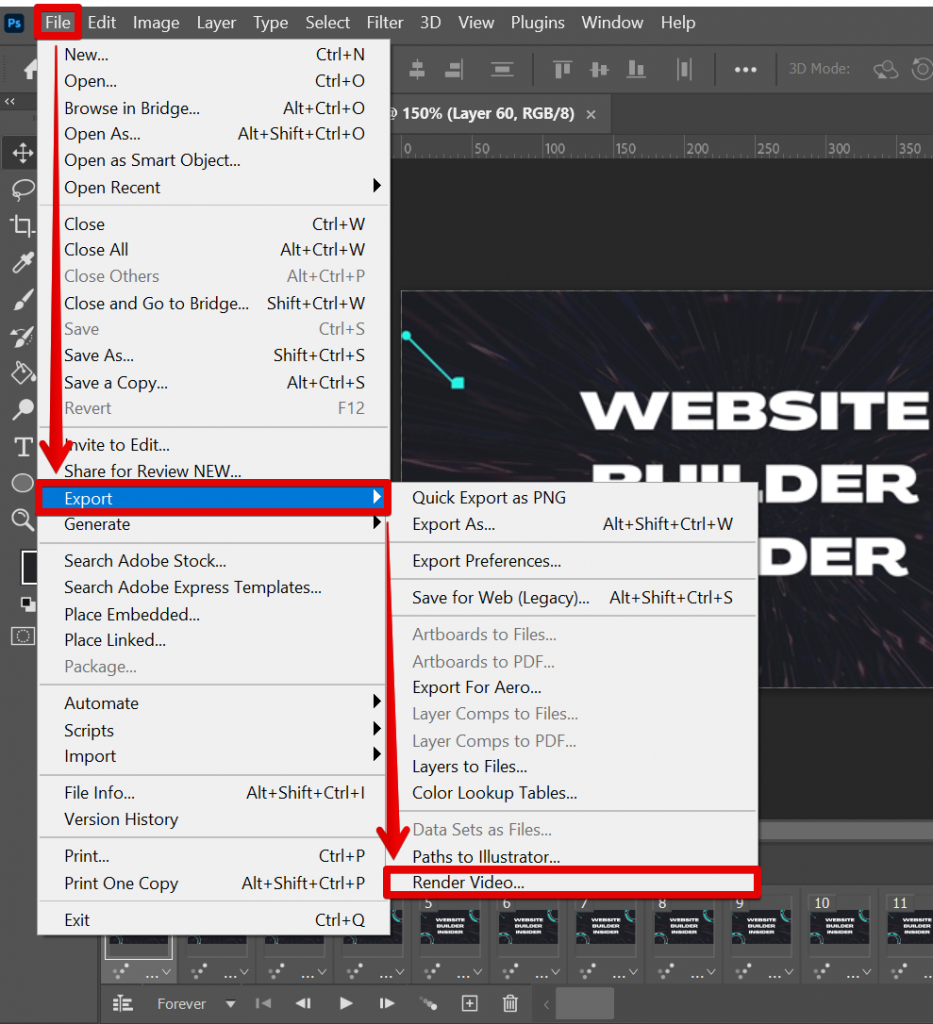Select the Lasso tool
The width and height of the screenshot is (933, 1024).
(x=22, y=190)
